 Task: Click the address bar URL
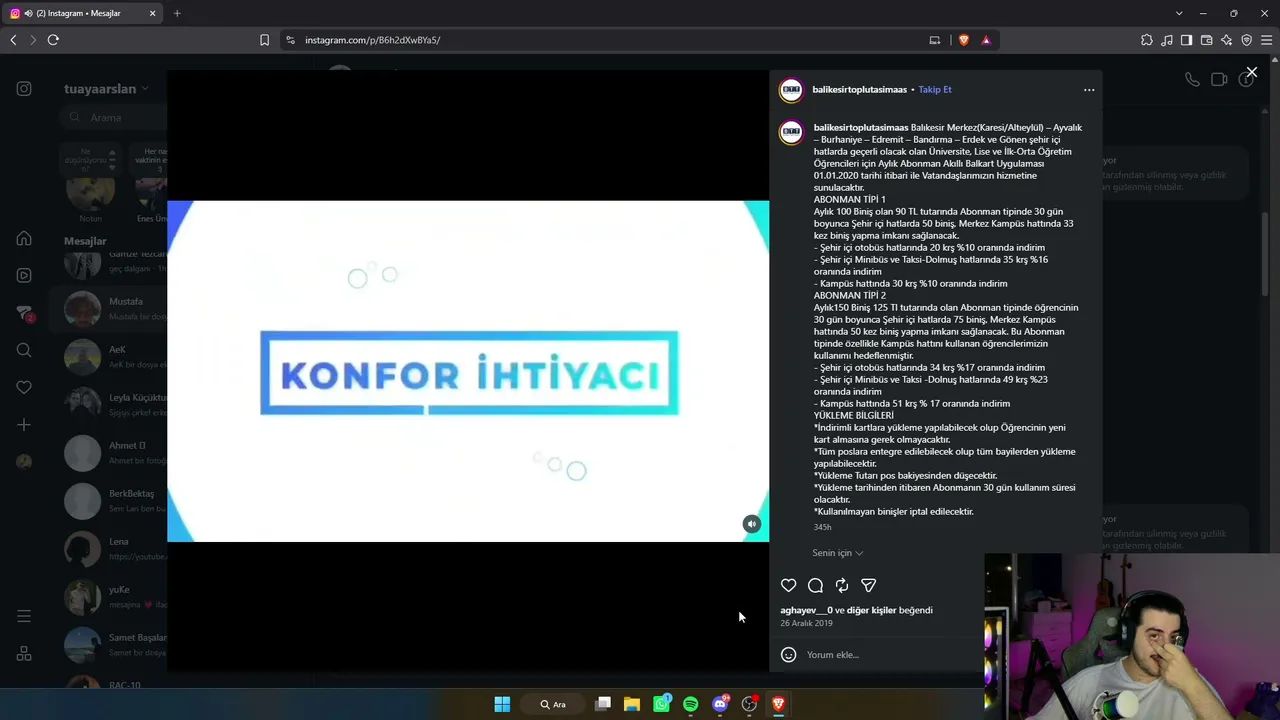point(372,40)
